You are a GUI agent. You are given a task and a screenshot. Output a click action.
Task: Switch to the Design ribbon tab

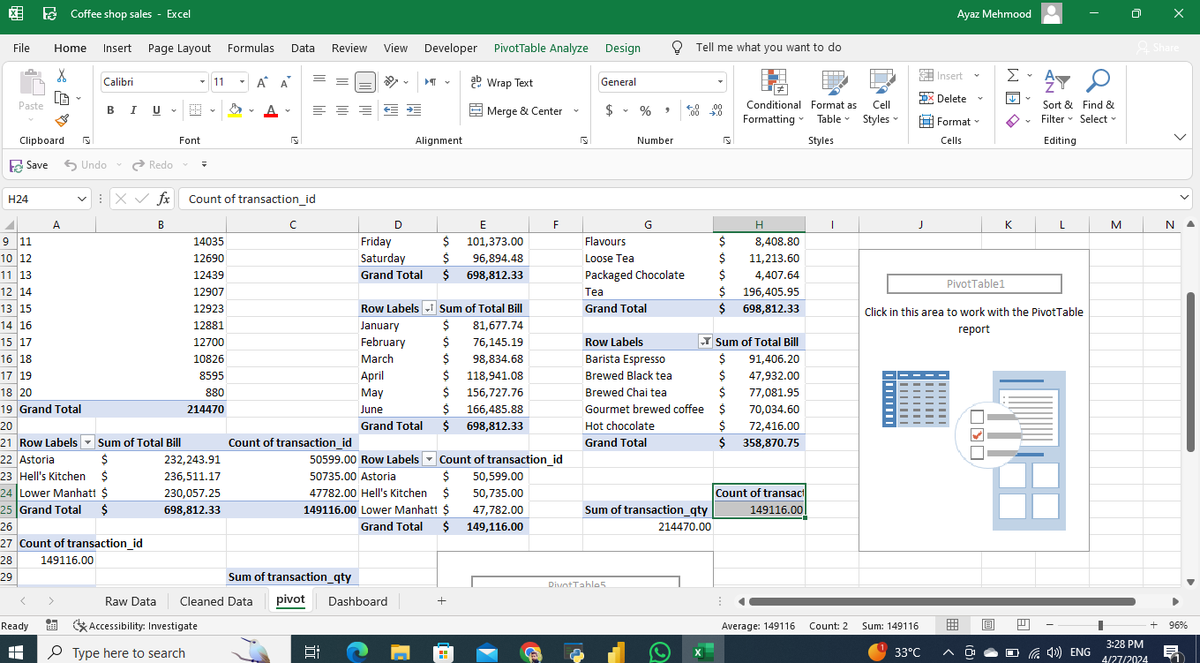point(623,47)
